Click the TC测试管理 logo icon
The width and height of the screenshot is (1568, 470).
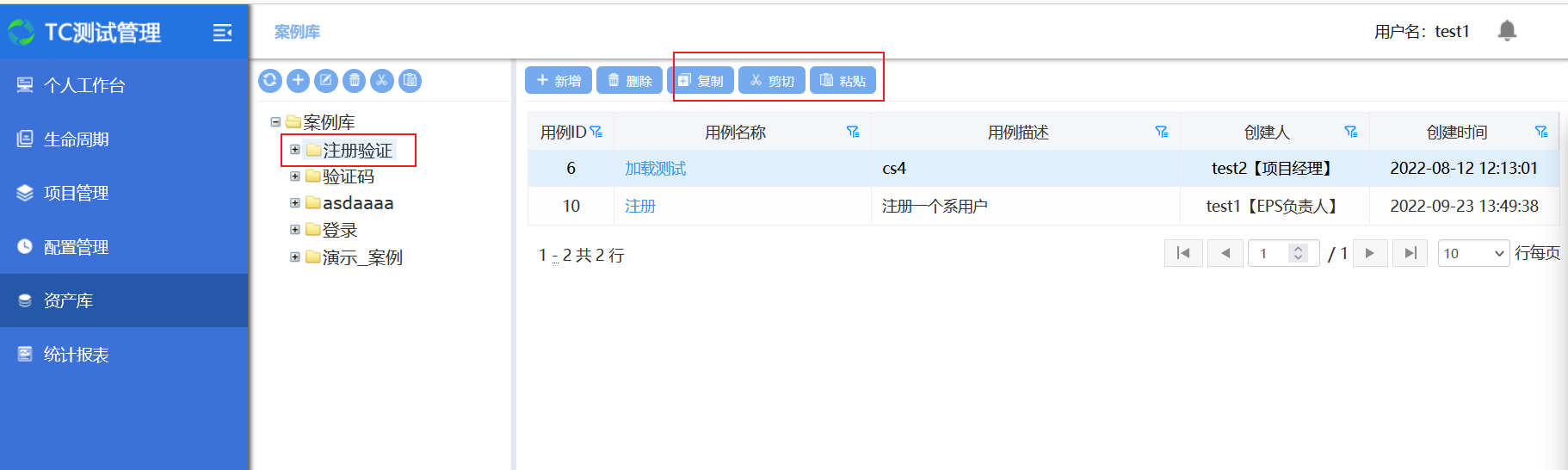point(22,33)
